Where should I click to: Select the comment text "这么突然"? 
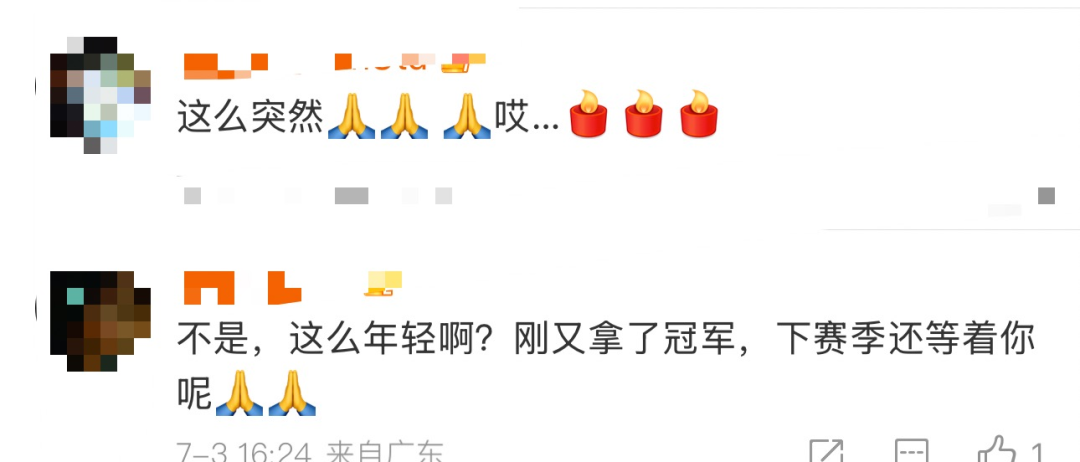(x=251, y=118)
